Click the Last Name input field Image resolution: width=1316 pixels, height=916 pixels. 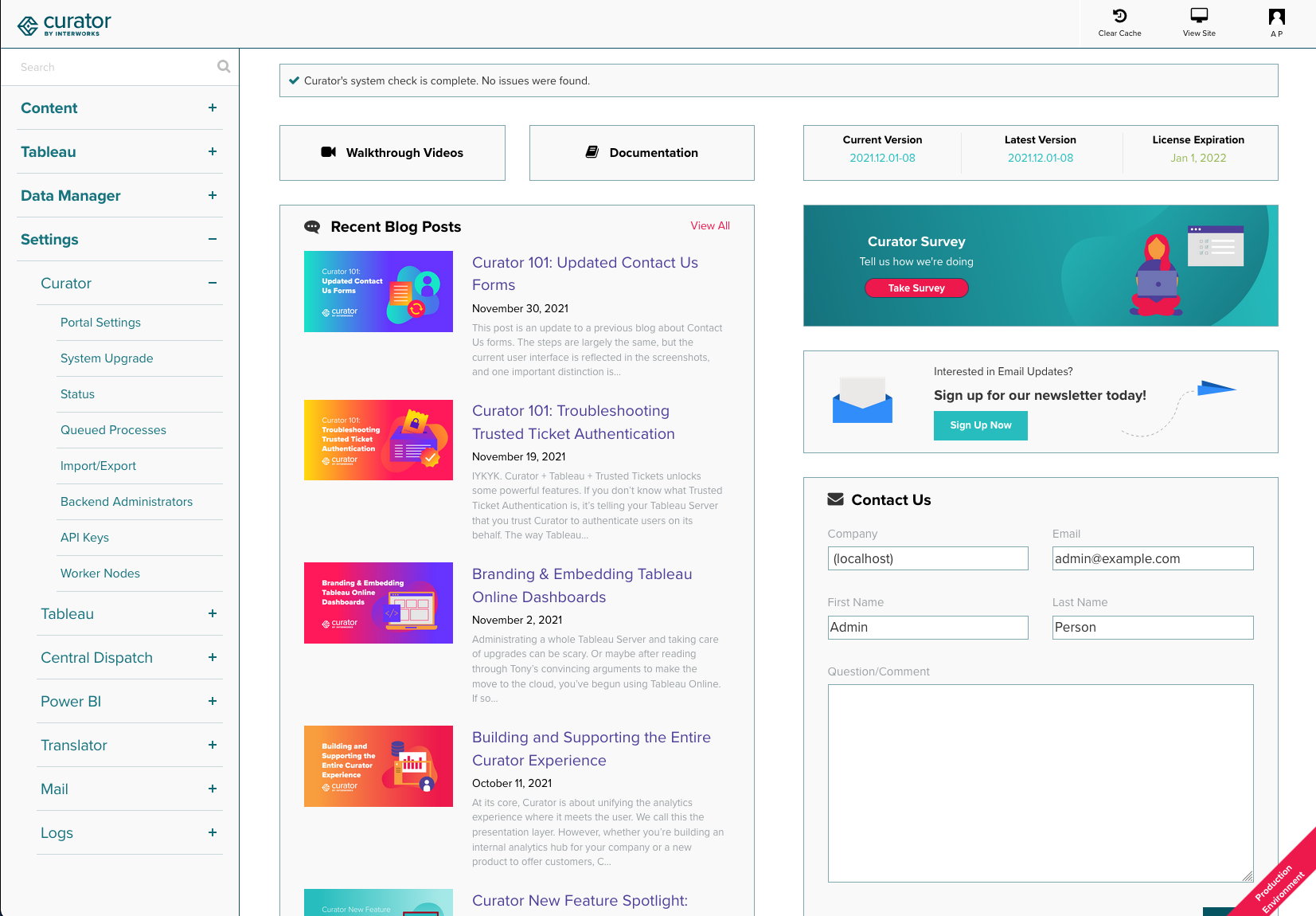tap(1153, 628)
